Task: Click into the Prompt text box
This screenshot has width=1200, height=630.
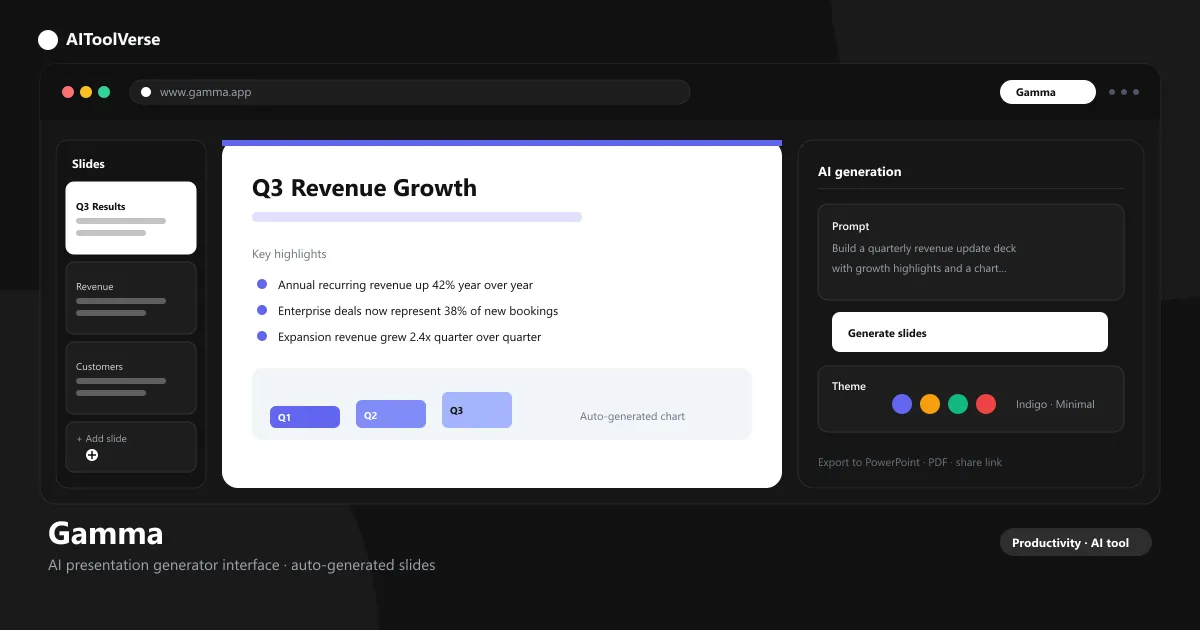Action: 971,252
